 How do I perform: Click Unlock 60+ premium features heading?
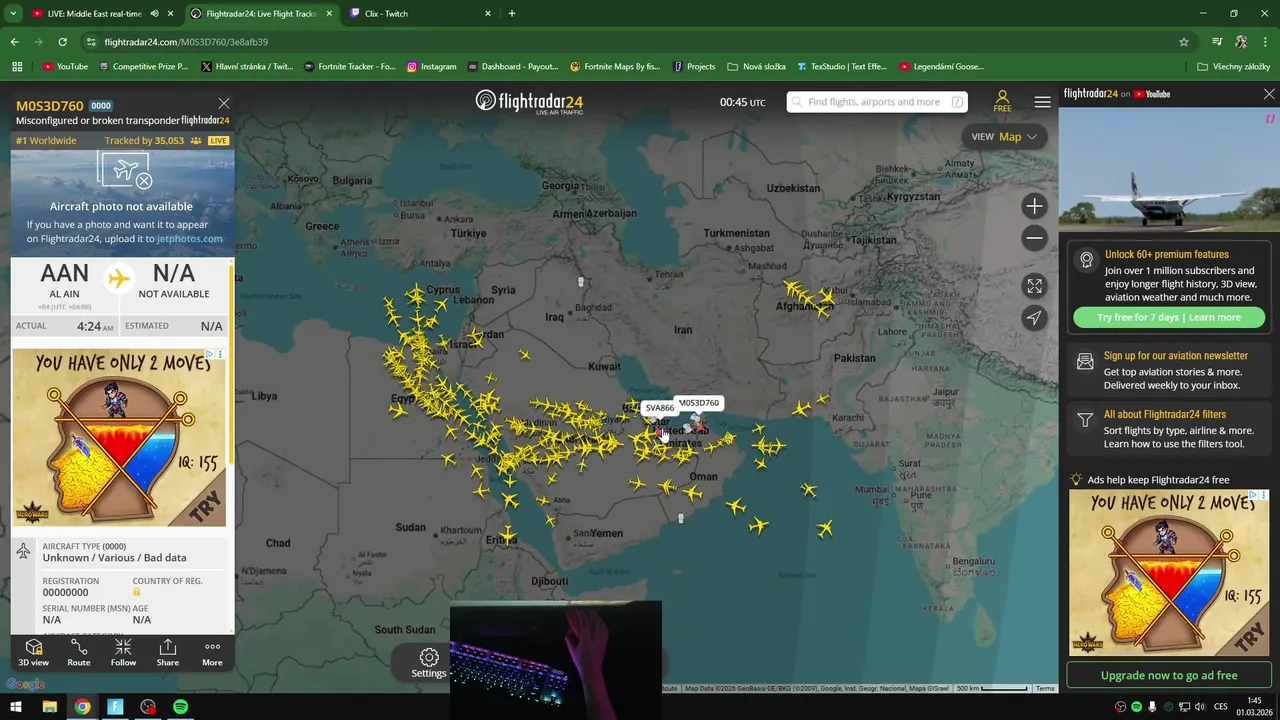coord(1166,254)
